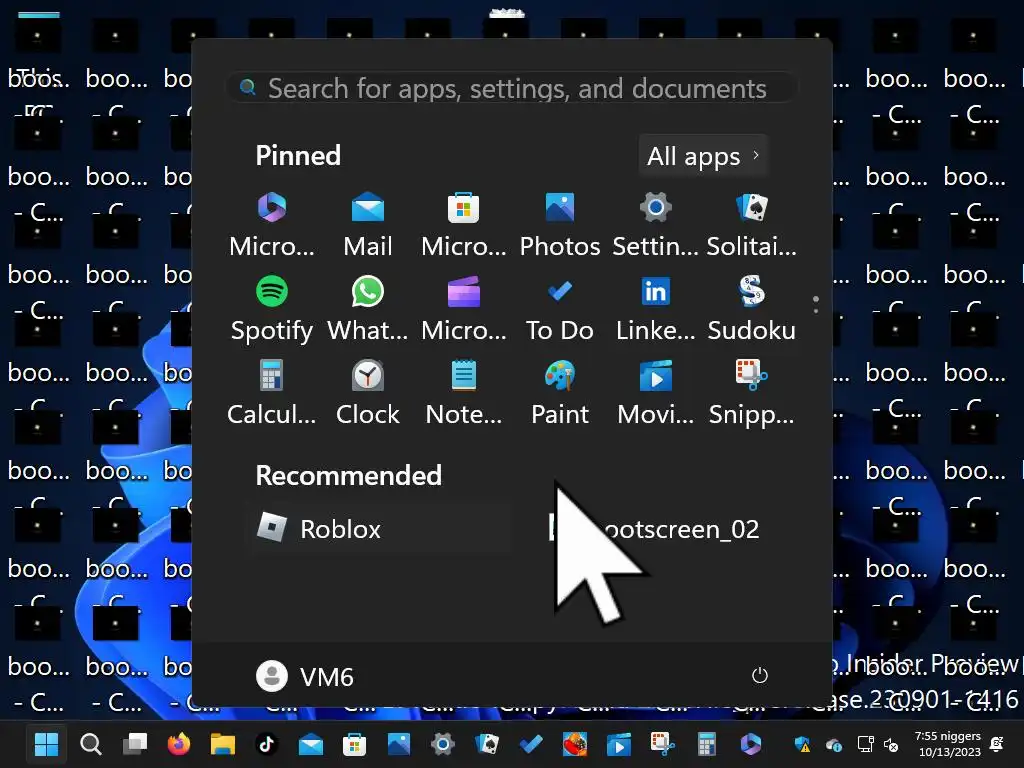This screenshot has height=768, width=1024.
Task: Open the notification bell in the tray
Action: pyautogui.click(x=997, y=744)
